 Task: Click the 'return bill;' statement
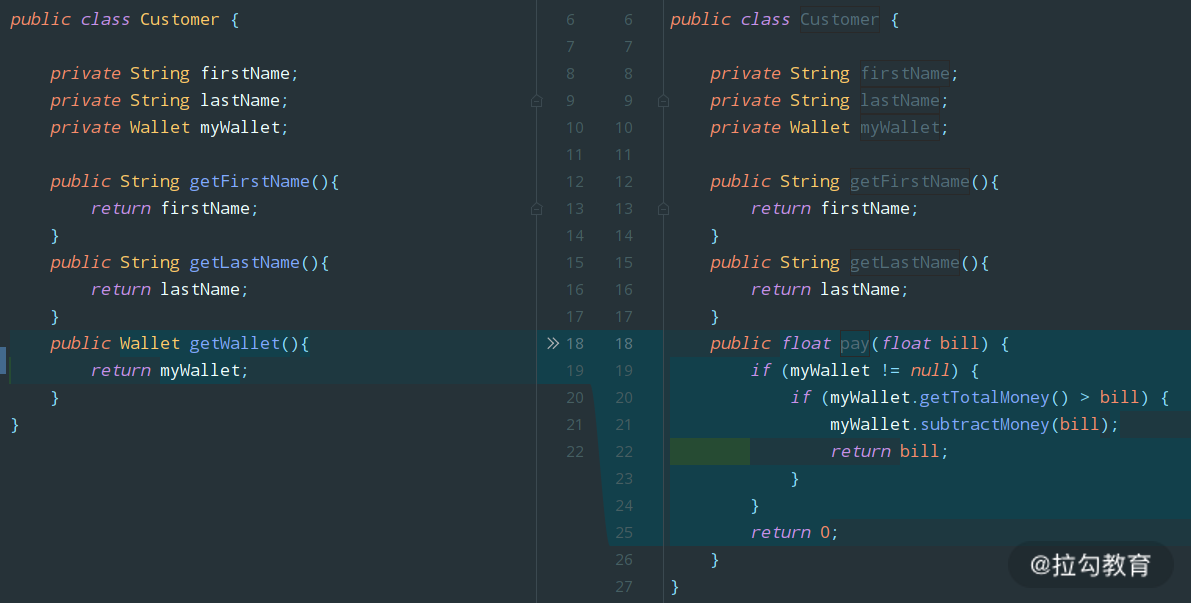[889, 451]
